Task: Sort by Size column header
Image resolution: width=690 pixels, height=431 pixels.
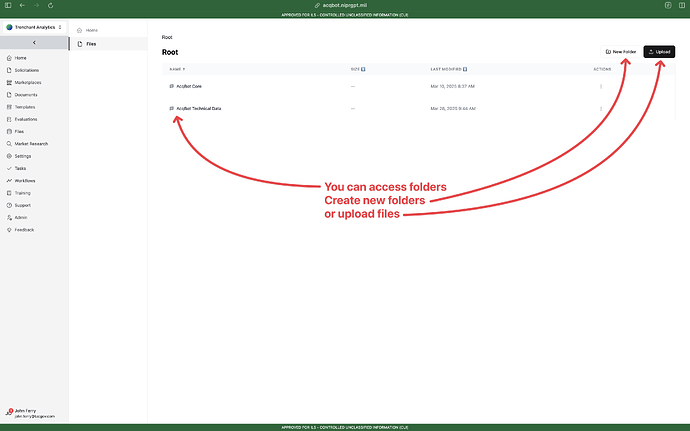Action: click(x=358, y=70)
